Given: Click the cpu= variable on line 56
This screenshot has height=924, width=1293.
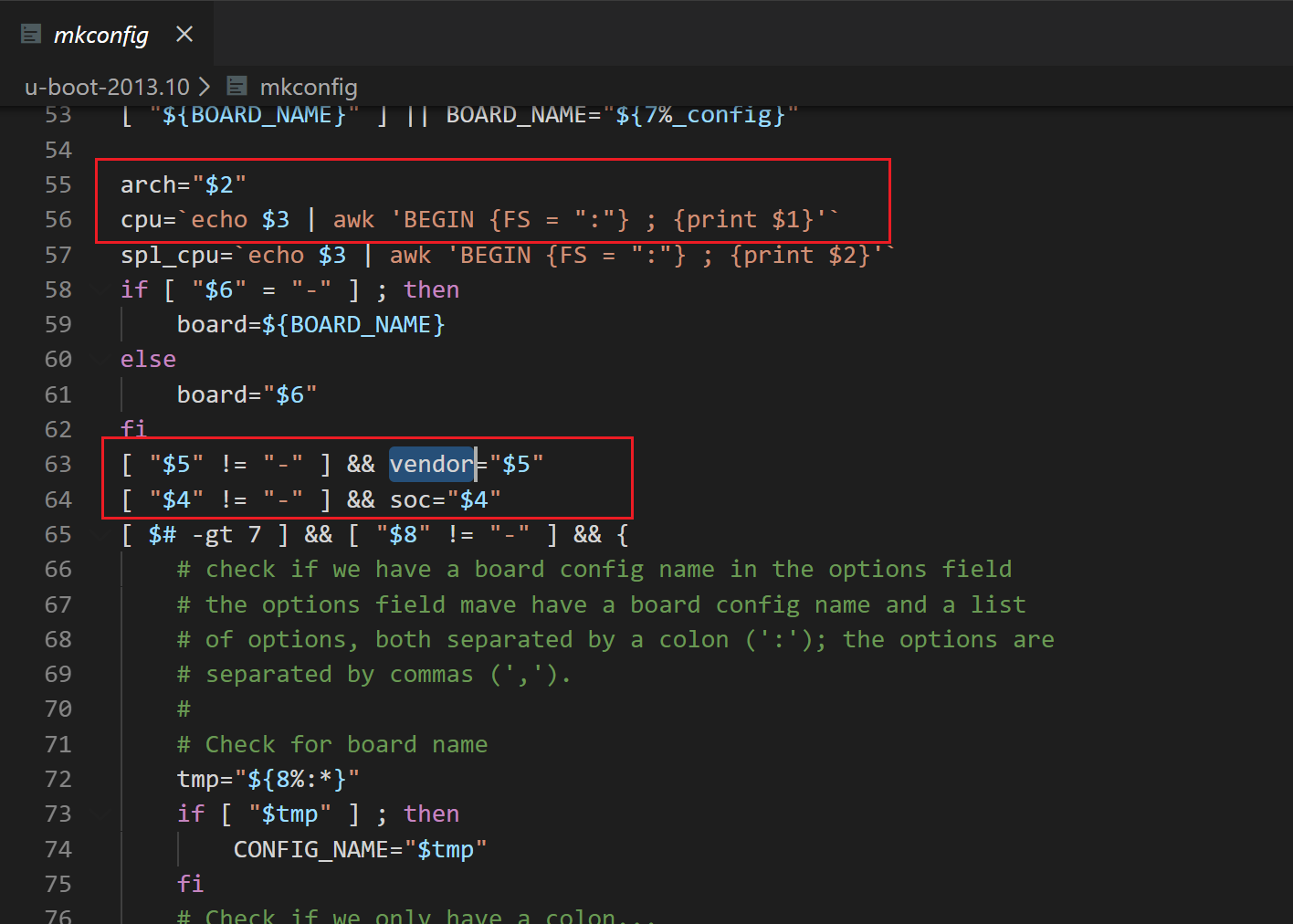Looking at the screenshot, I should [148, 220].
